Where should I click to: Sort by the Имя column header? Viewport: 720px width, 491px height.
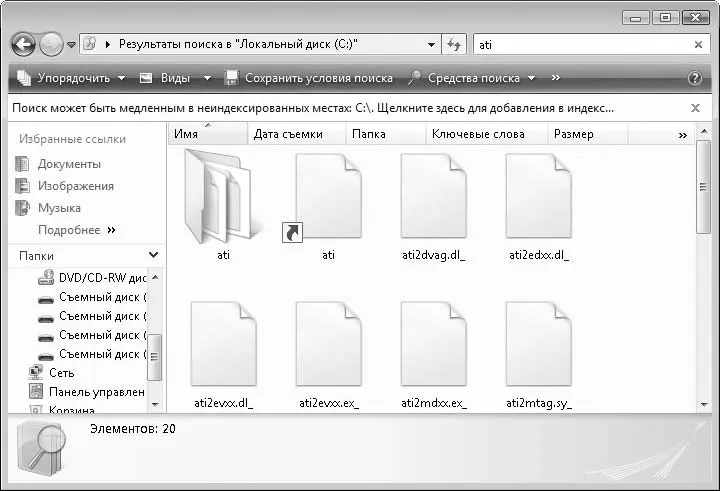(186, 134)
